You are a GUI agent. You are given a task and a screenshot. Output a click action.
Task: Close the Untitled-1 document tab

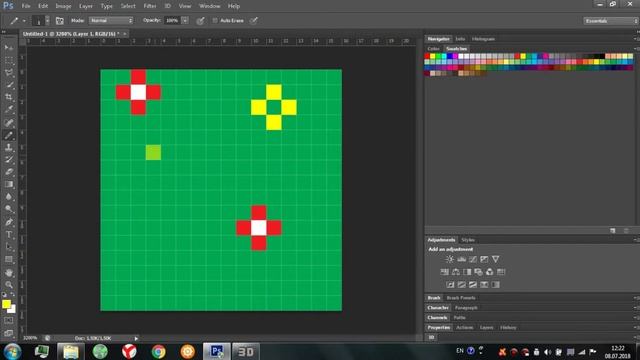[124, 34]
